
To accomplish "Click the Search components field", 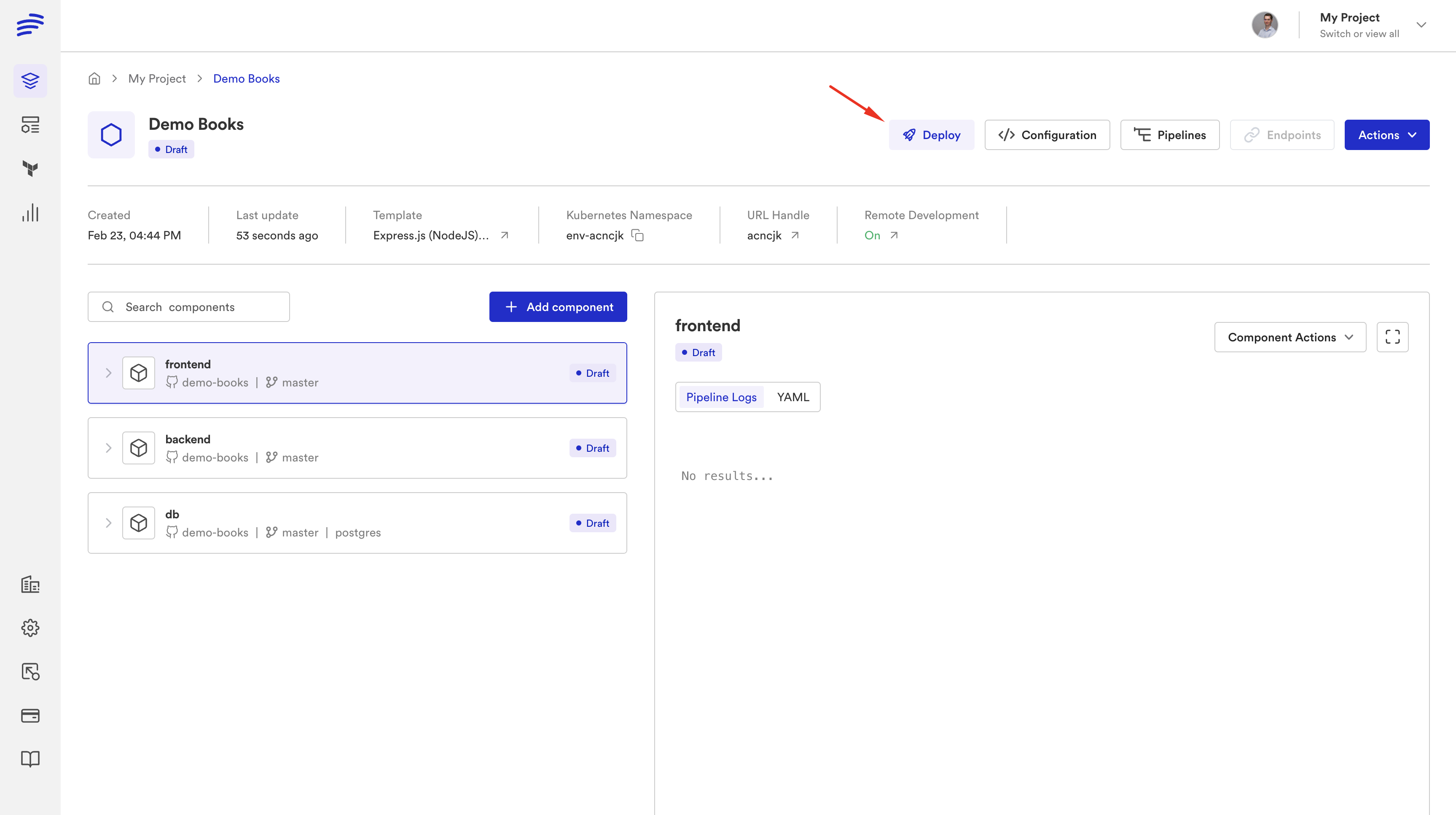I will 189,307.
